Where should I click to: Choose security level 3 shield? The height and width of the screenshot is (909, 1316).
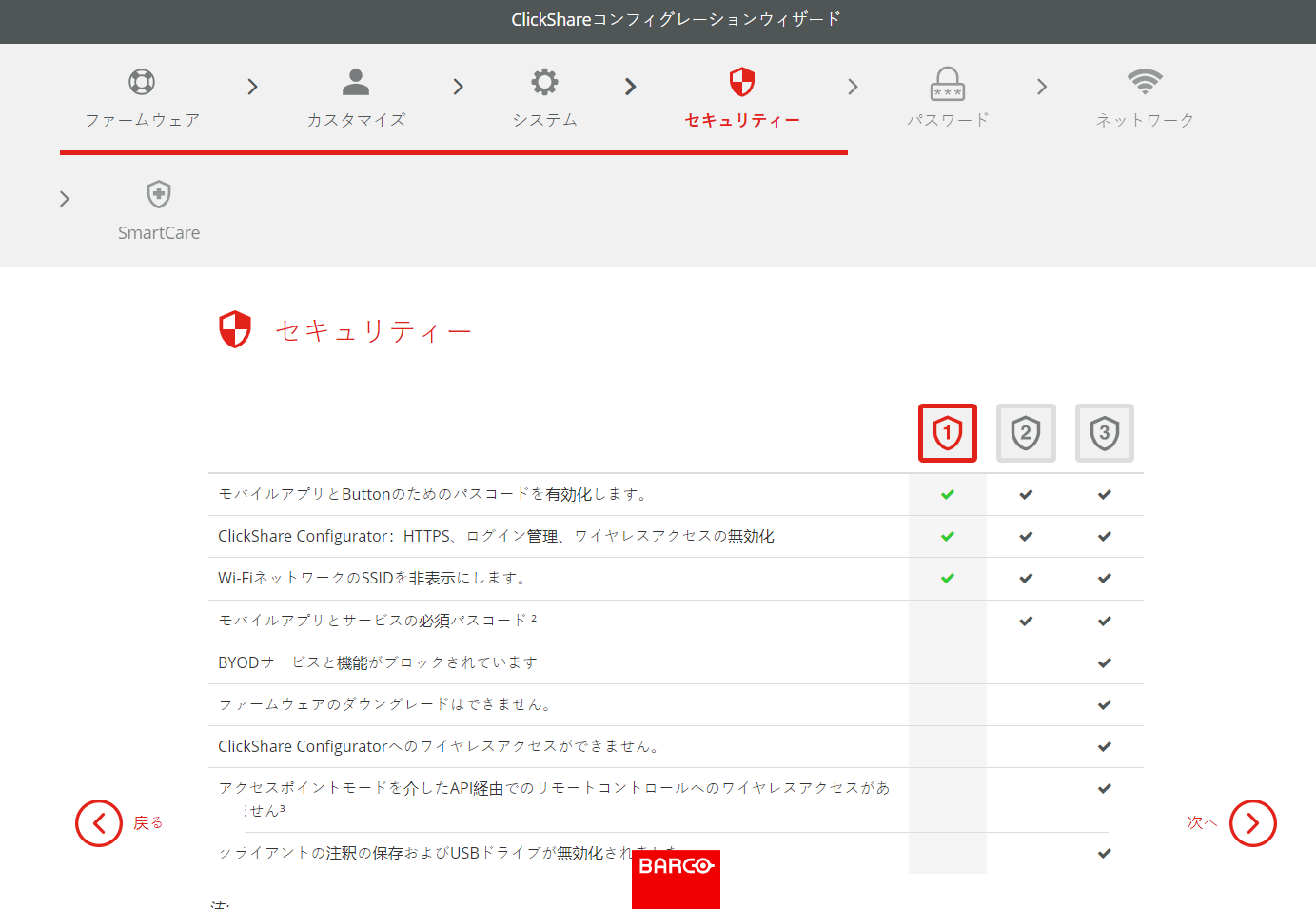[x=1105, y=433]
